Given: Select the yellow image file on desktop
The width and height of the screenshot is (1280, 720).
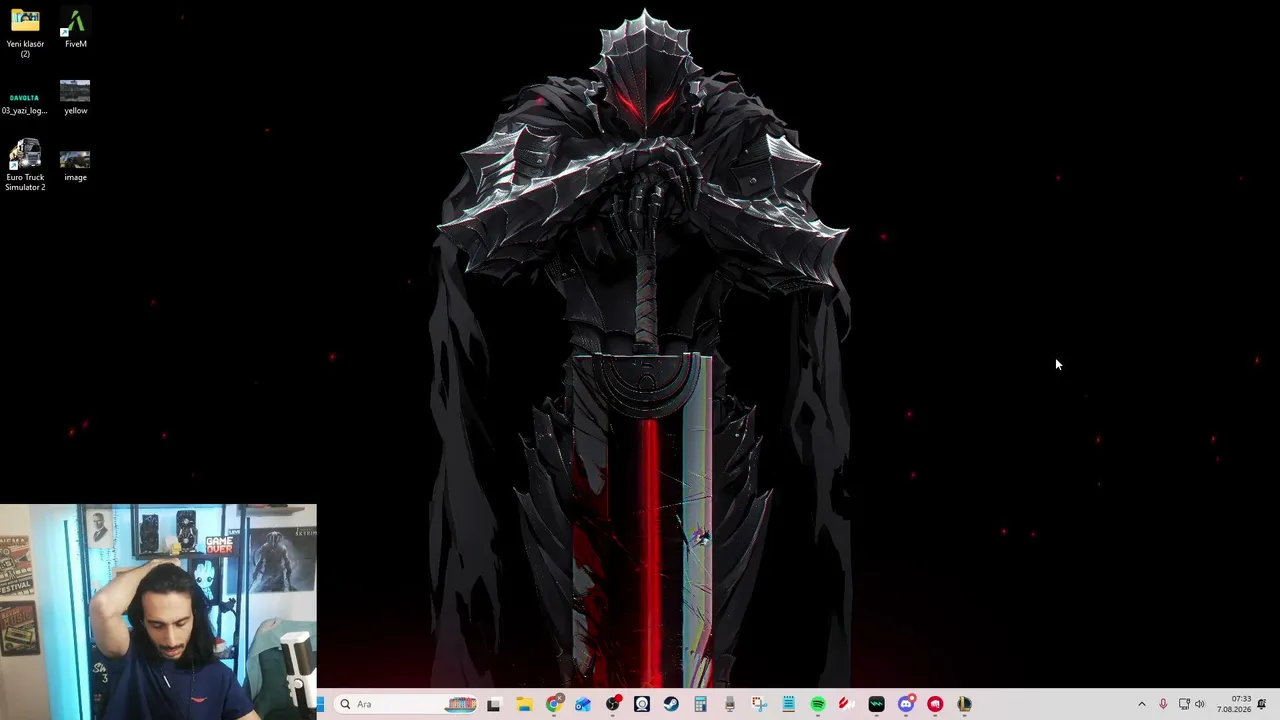Looking at the screenshot, I should coord(75,97).
